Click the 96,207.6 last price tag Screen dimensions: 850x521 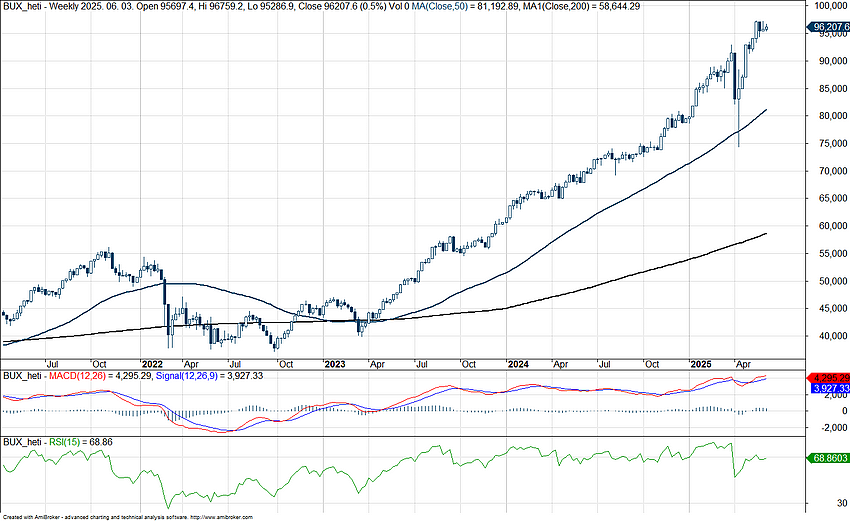point(828,27)
